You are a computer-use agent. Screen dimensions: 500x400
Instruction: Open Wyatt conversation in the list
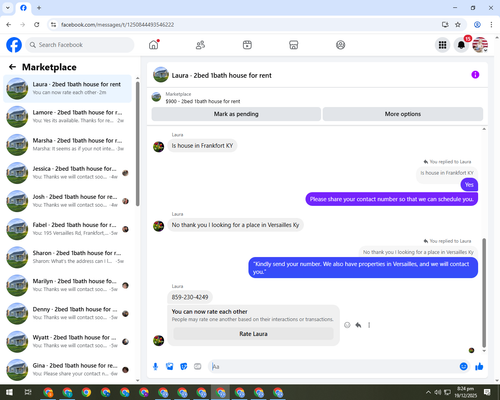[67, 341]
